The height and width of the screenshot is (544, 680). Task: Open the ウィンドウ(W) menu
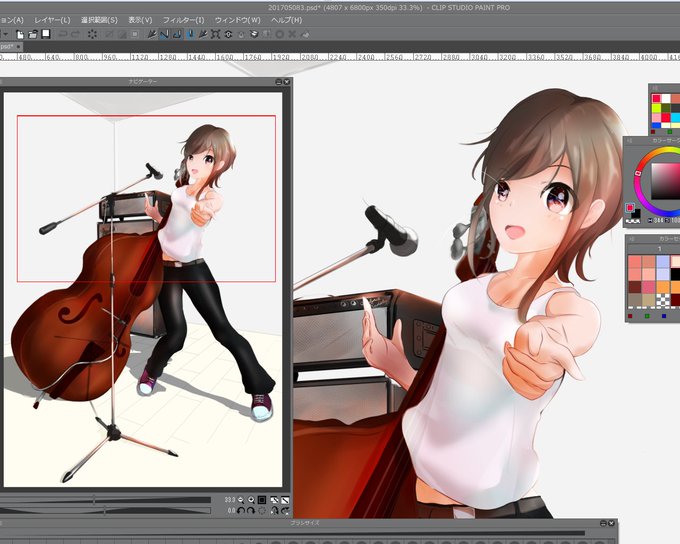point(238,20)
